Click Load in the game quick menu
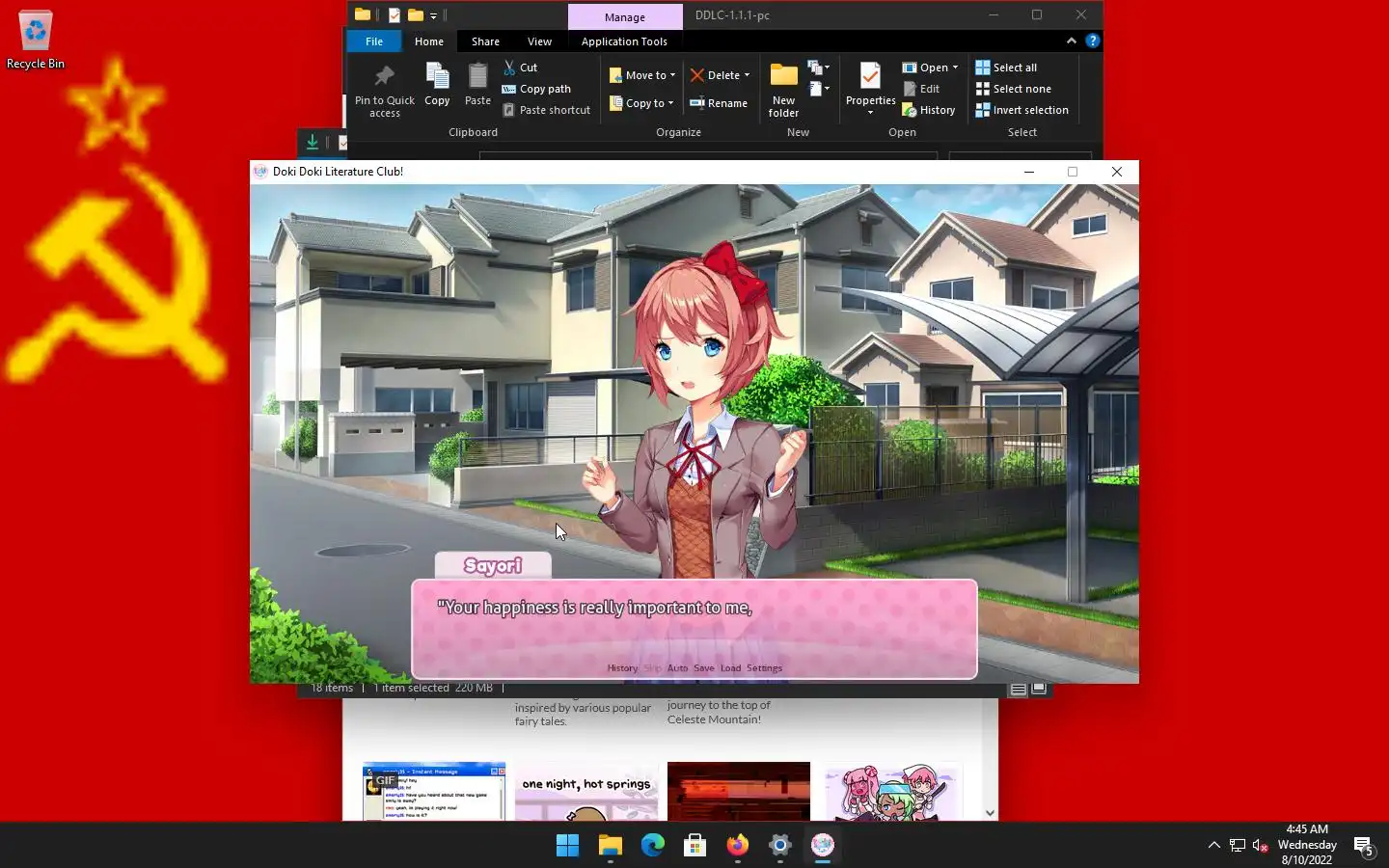This screenshot has height=868, width=1389. pyautogui.click(x=730, y=668)
